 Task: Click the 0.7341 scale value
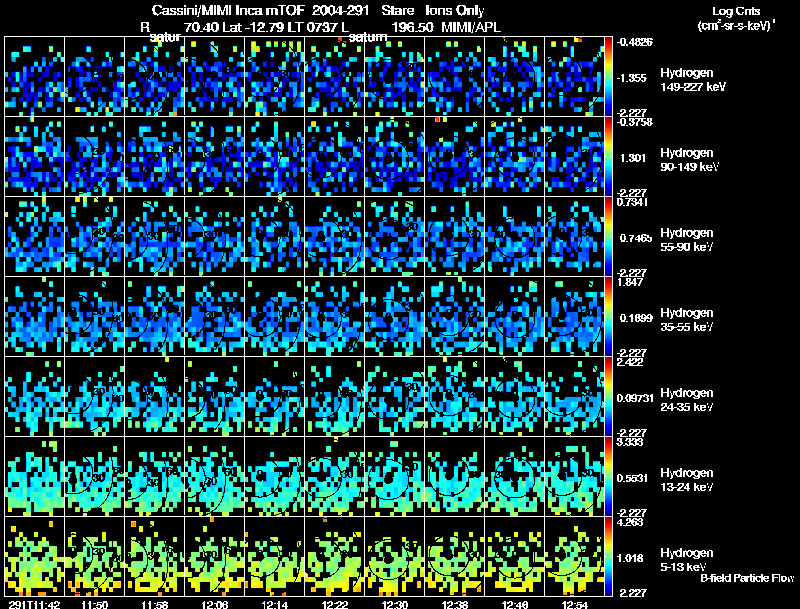pos(632,202)
